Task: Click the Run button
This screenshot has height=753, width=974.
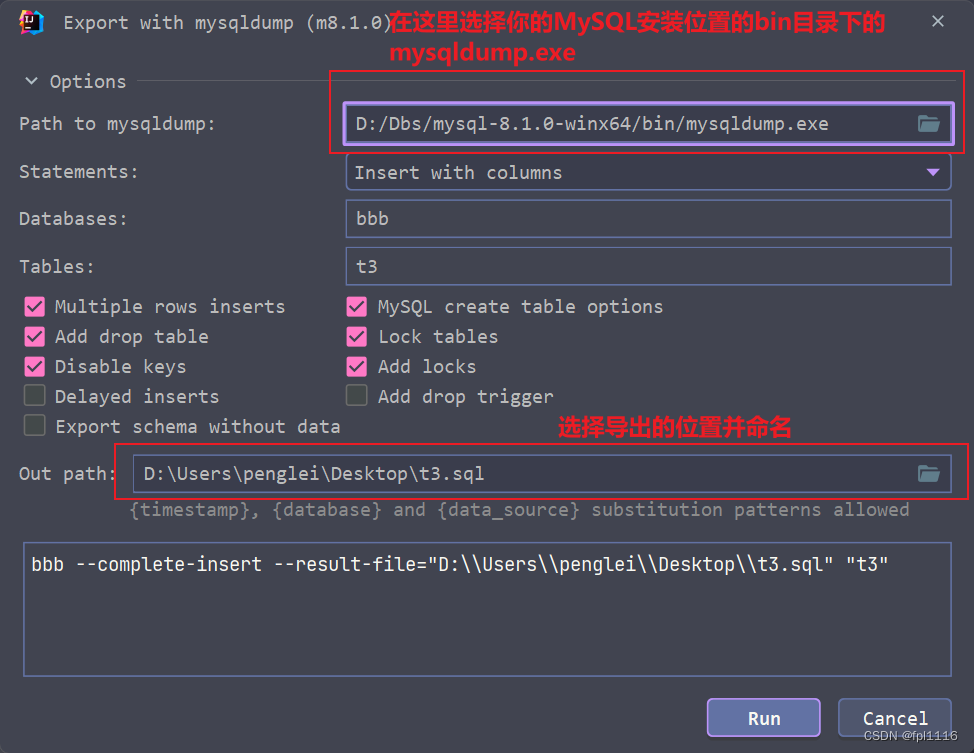Action: tap(763, 717)
